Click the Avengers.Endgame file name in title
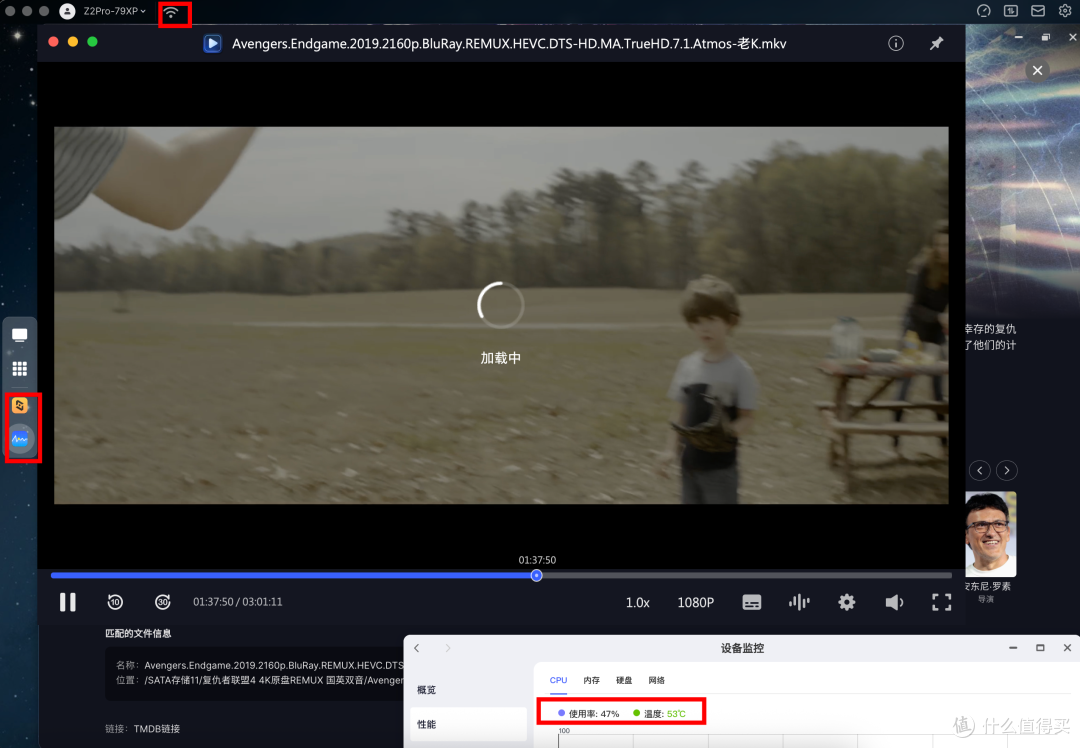This screenshot has height=748, width=1080. coord(509,43)
